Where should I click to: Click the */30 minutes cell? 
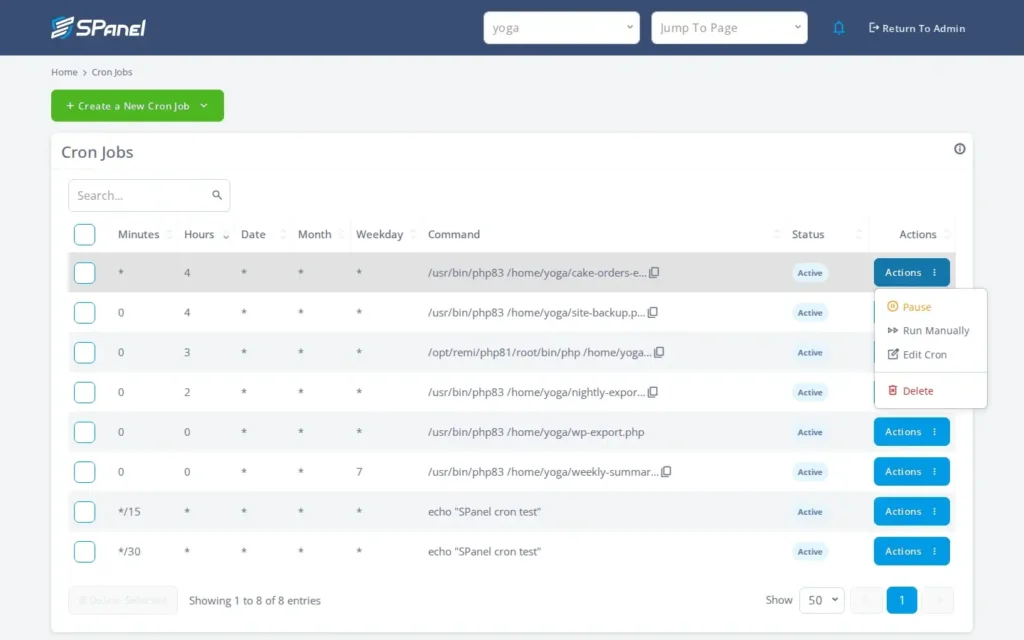[129, 551]
